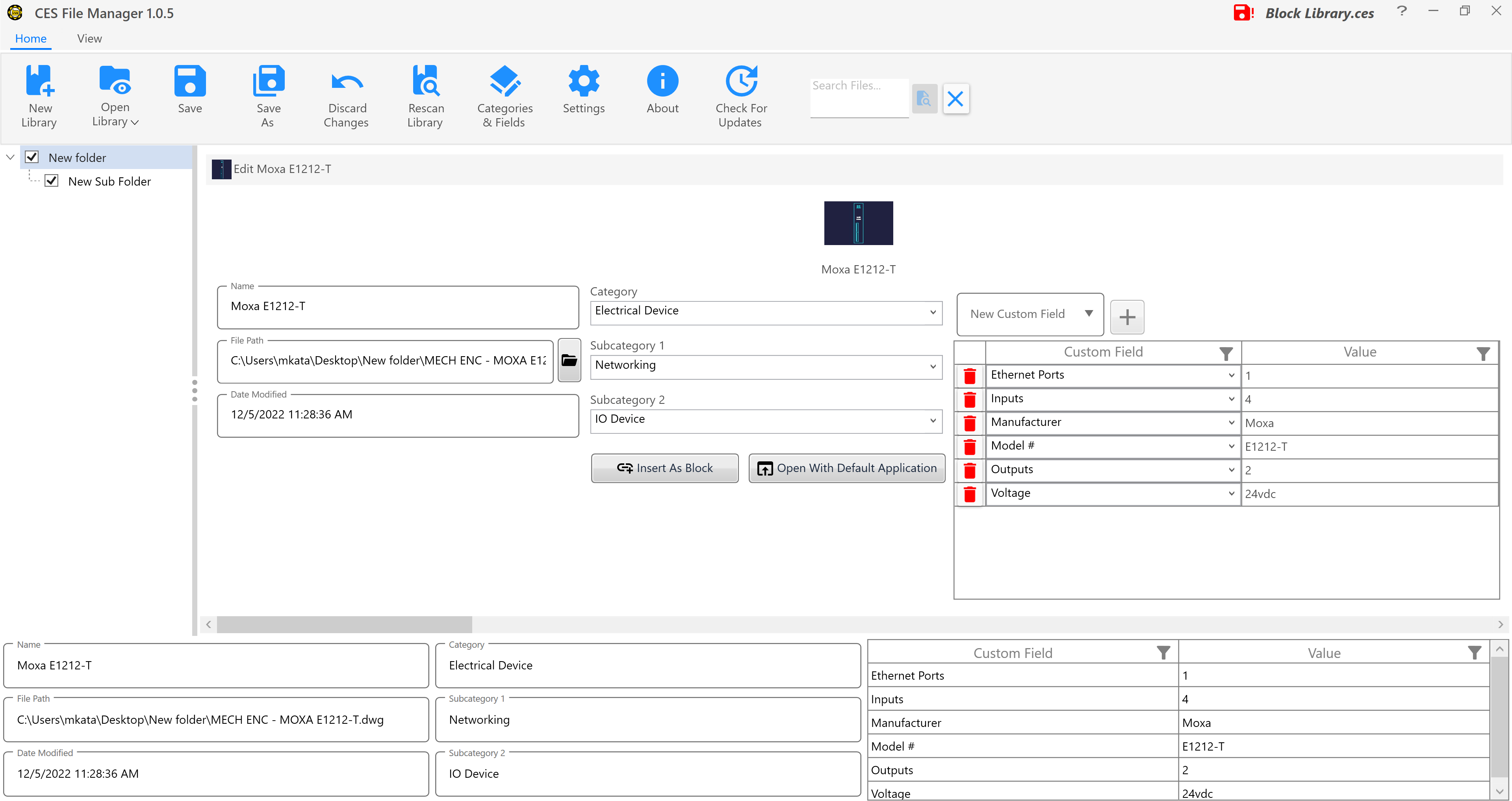Uncheck the New Sub Folder checkbox

pyautogui.click(x=52, y=181)
